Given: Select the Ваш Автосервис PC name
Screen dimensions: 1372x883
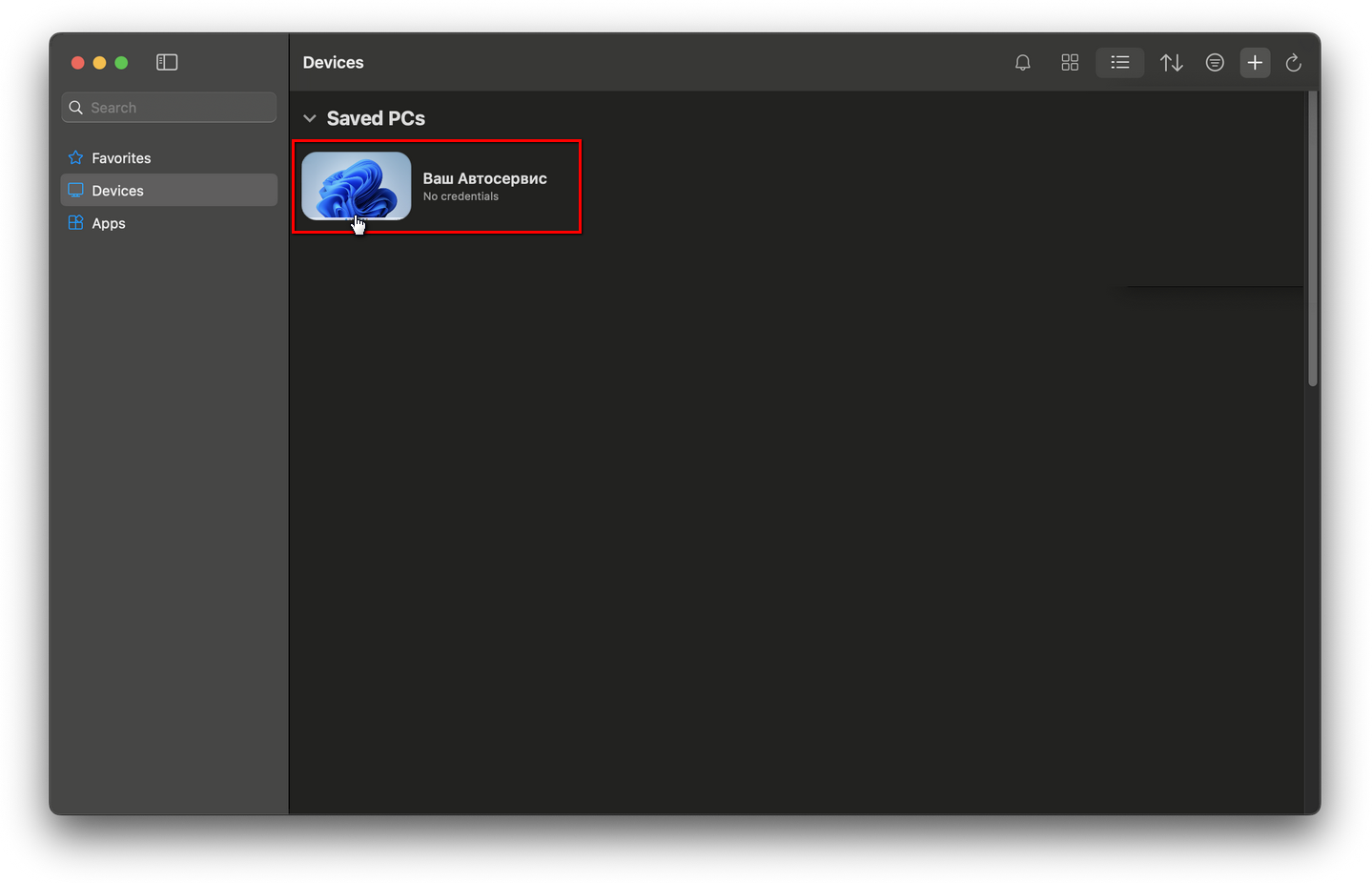Looking at the screenshot, I should (x=484, y=178).
